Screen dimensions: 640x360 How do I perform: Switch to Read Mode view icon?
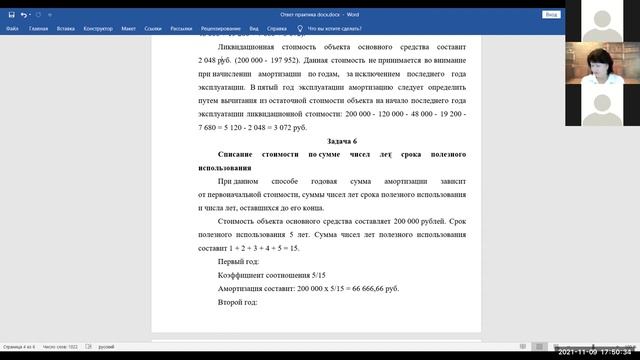pos(523,347)
